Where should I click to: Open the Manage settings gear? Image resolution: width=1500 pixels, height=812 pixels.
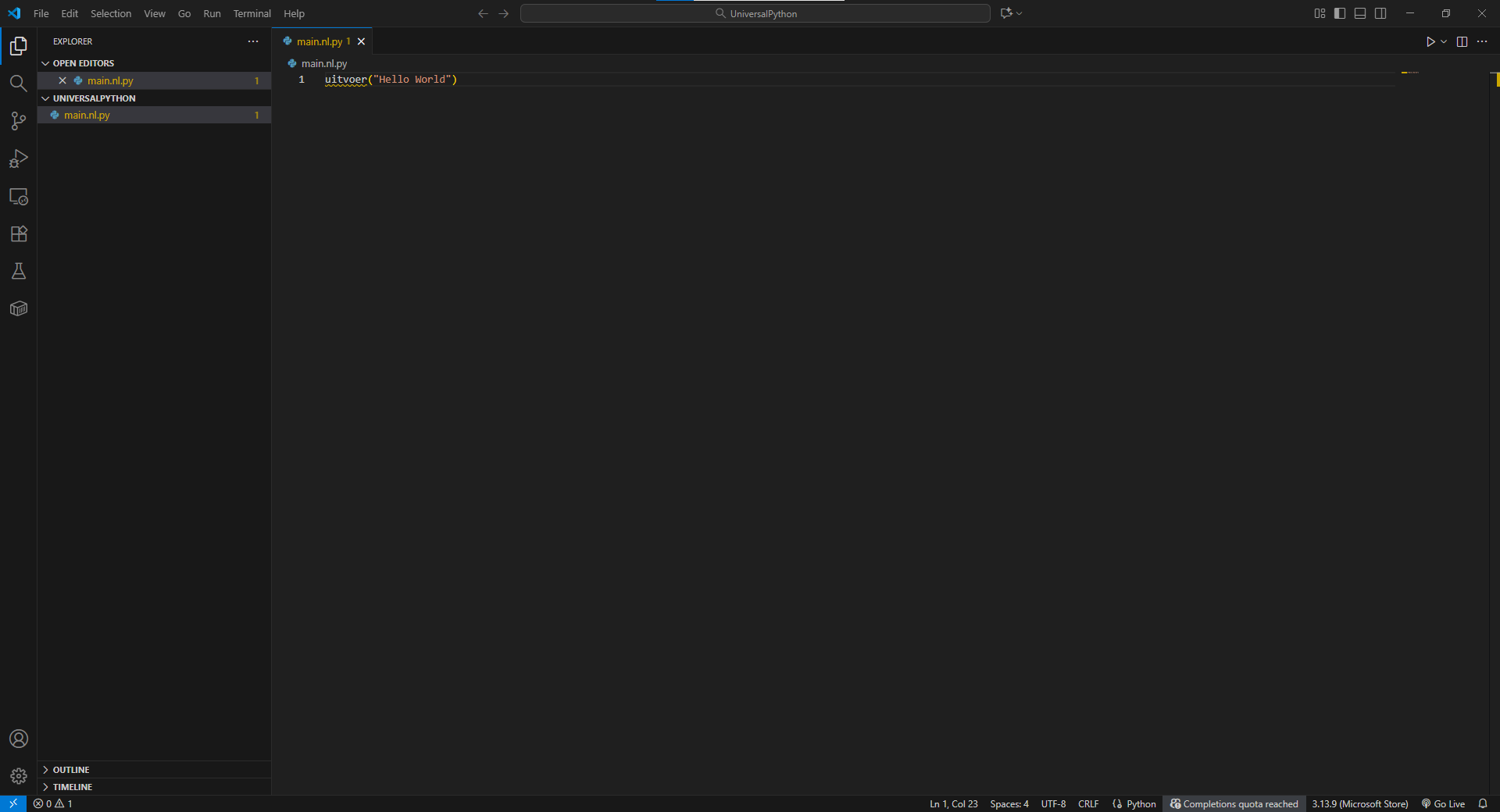[18, 776]
